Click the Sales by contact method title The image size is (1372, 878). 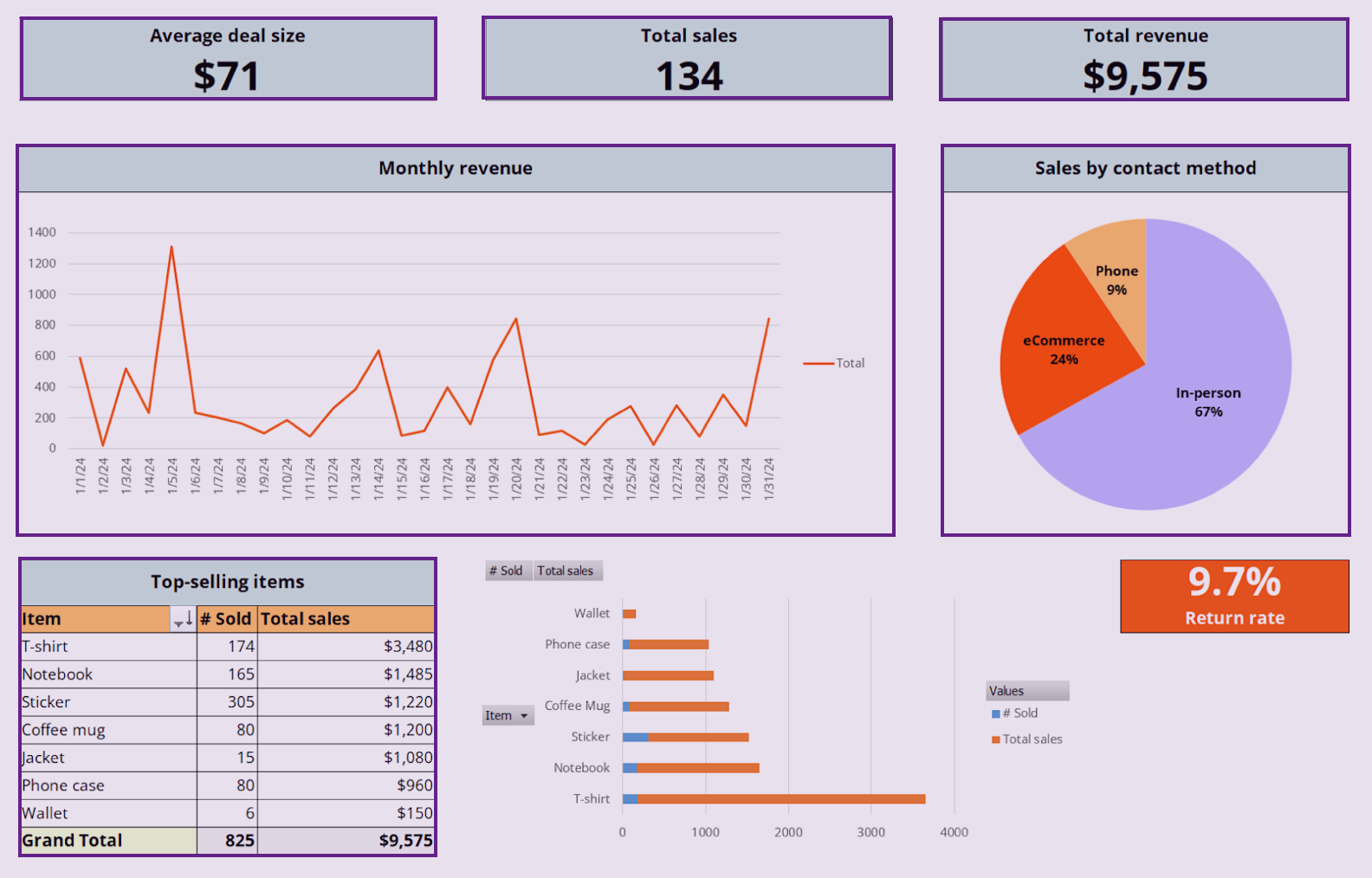tap(1145, 168)
